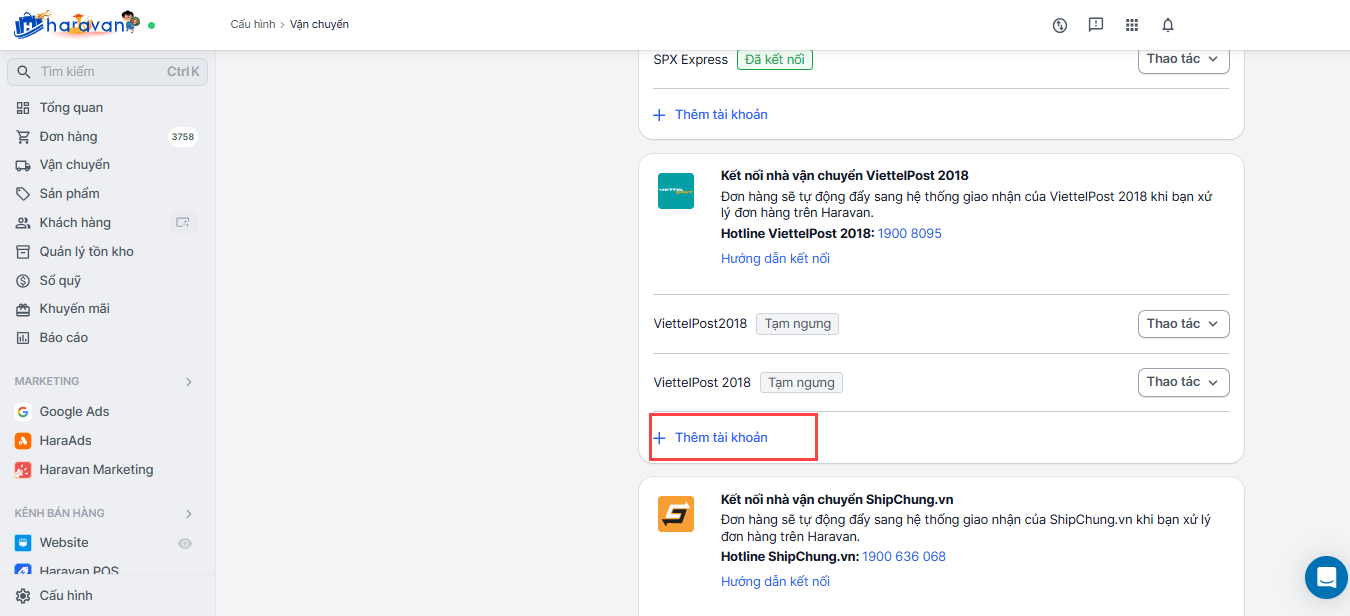Open the apps grid icon

pyautogui.click(x=1132, y=25)
